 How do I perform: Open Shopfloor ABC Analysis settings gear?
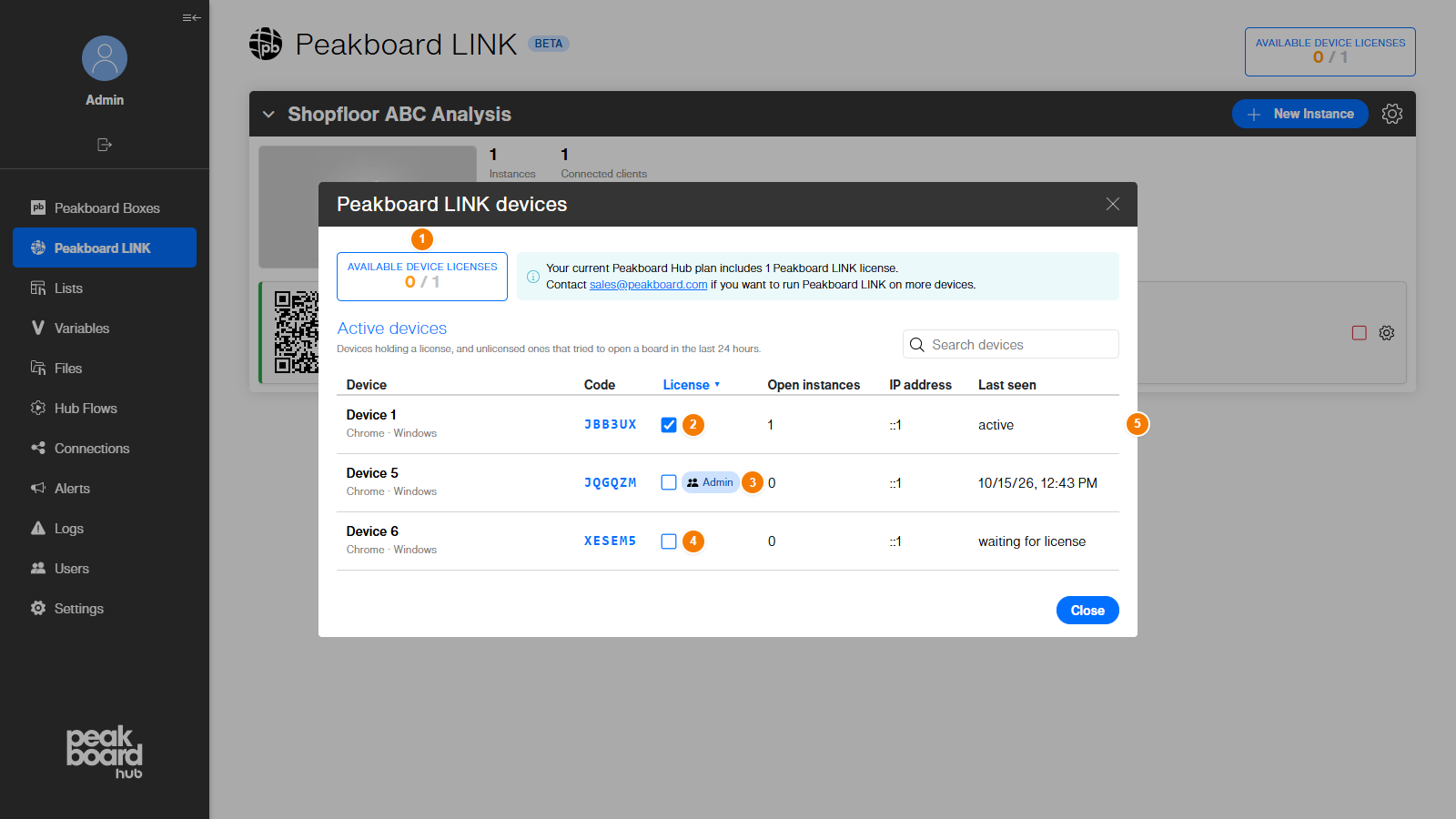1392,114
